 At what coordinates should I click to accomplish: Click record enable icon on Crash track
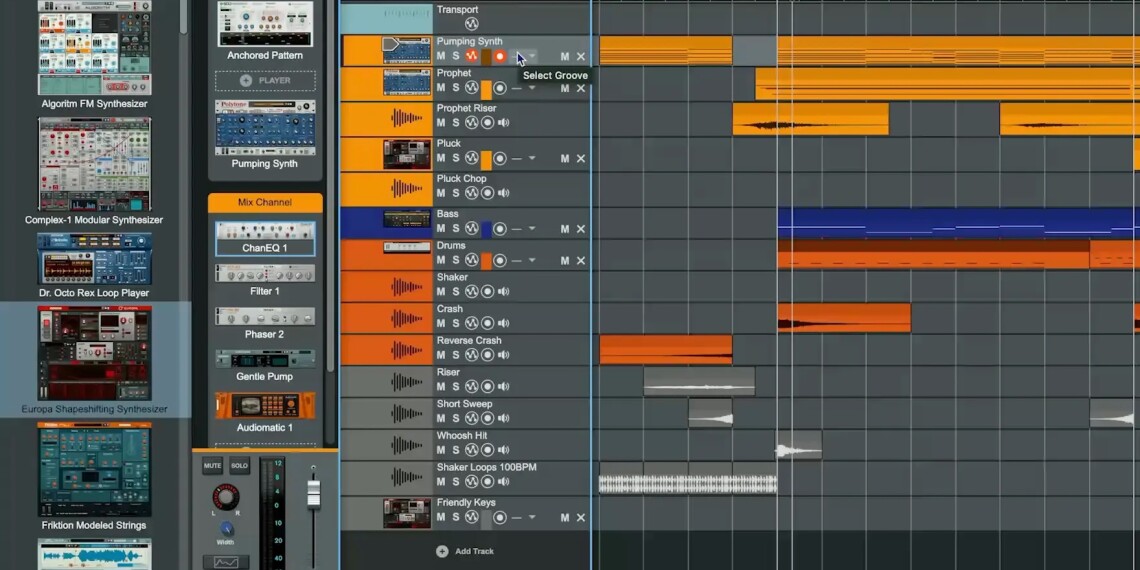click(x=487, y=323)
